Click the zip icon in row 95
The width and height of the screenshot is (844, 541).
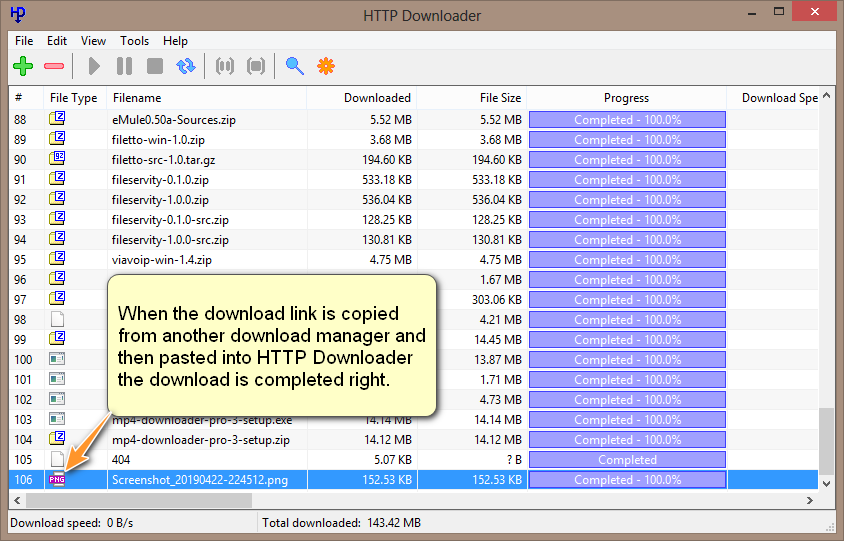pos(57,258)
